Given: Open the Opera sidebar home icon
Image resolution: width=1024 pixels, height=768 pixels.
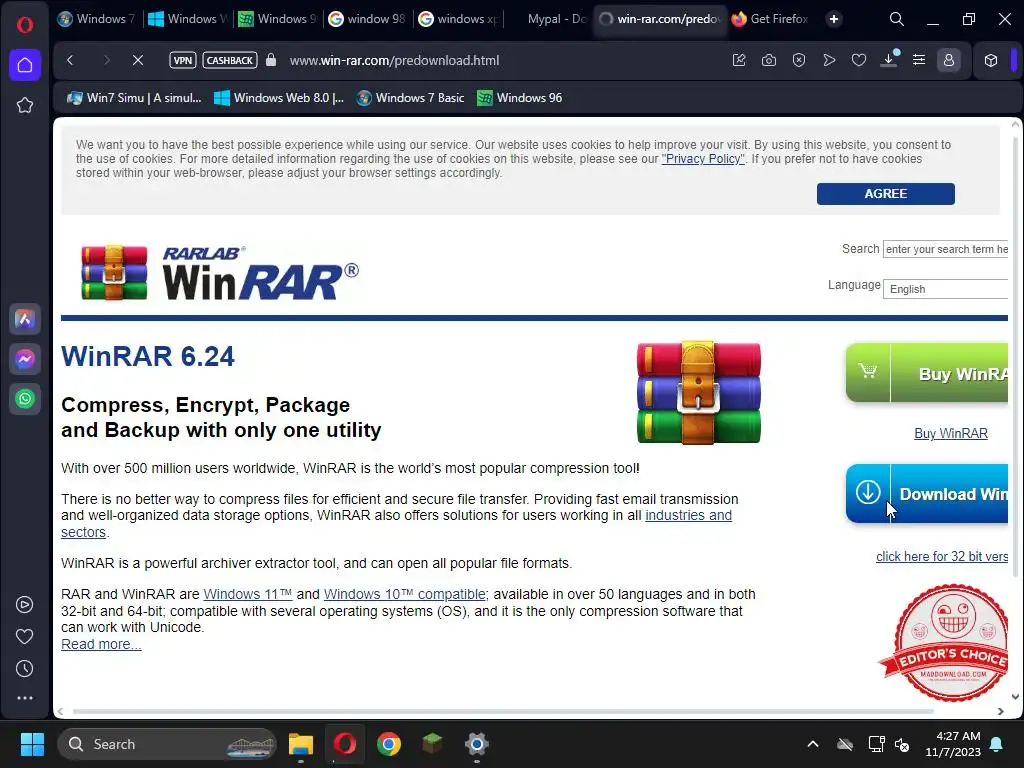Looking at the screenshot, I should [25, 65].
